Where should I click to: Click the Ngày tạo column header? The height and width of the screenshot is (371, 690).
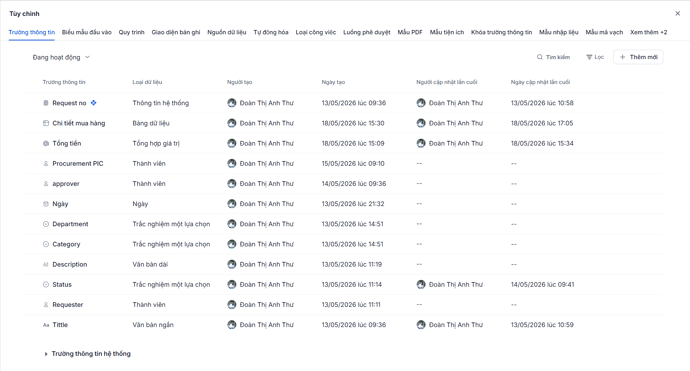[333, 82]
